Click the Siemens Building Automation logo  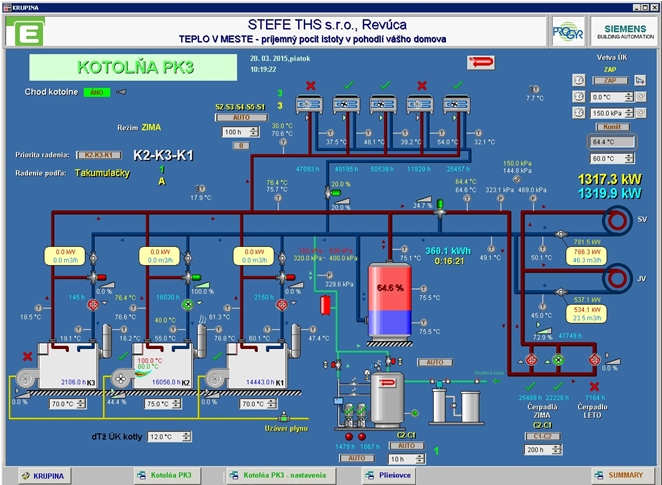[x=625, y=32]
